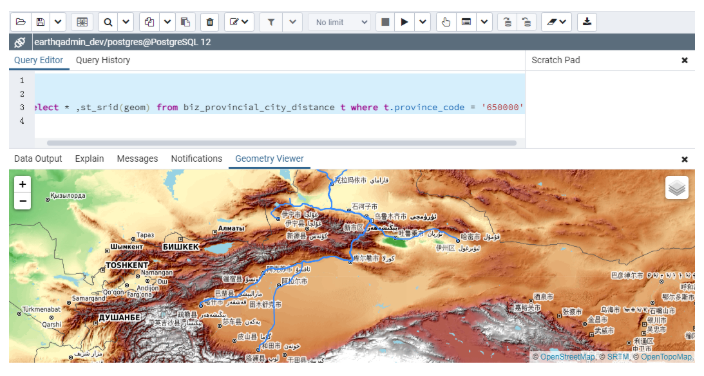Expand the save options dropdown arrow
Image resolution: width=704 pixels, height=376 pixels.
(58, 22)
